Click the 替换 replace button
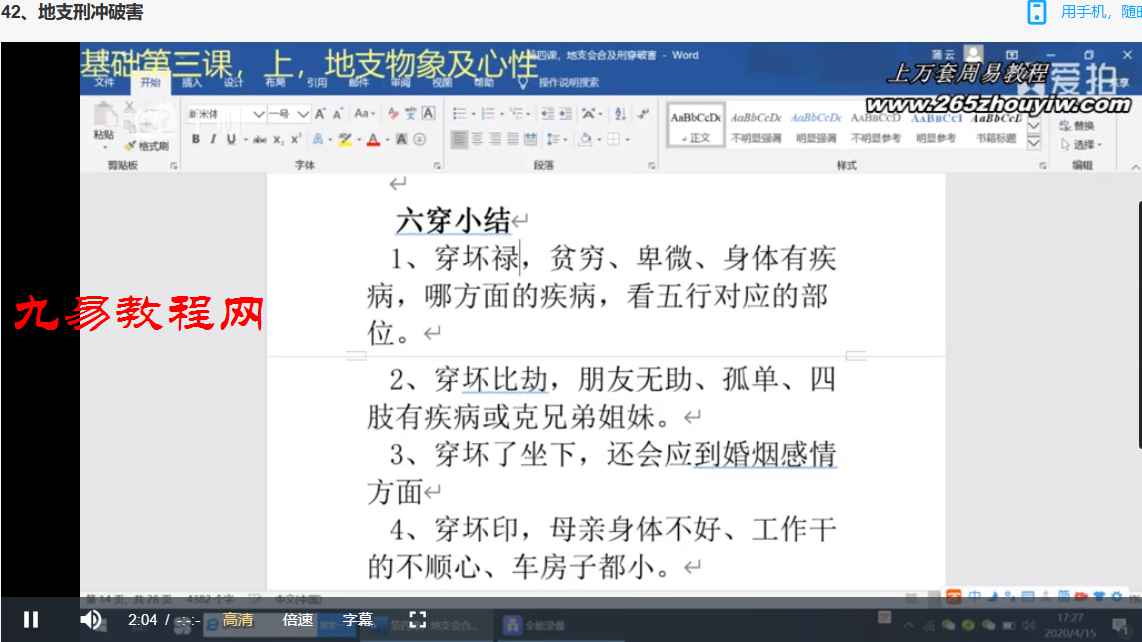 (x=1077, y=126)
